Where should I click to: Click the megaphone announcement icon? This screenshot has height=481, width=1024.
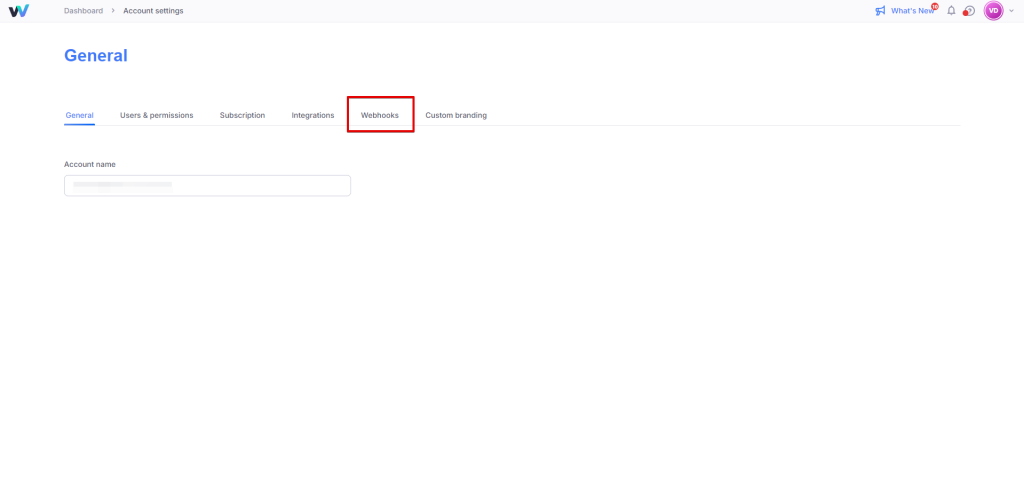(880, 11)
